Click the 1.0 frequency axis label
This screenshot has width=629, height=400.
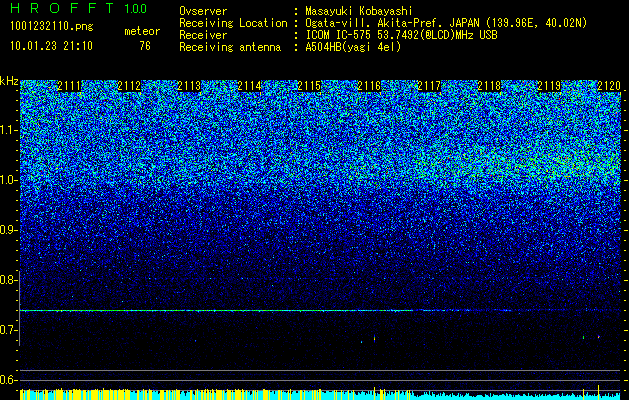pos(8,180)
